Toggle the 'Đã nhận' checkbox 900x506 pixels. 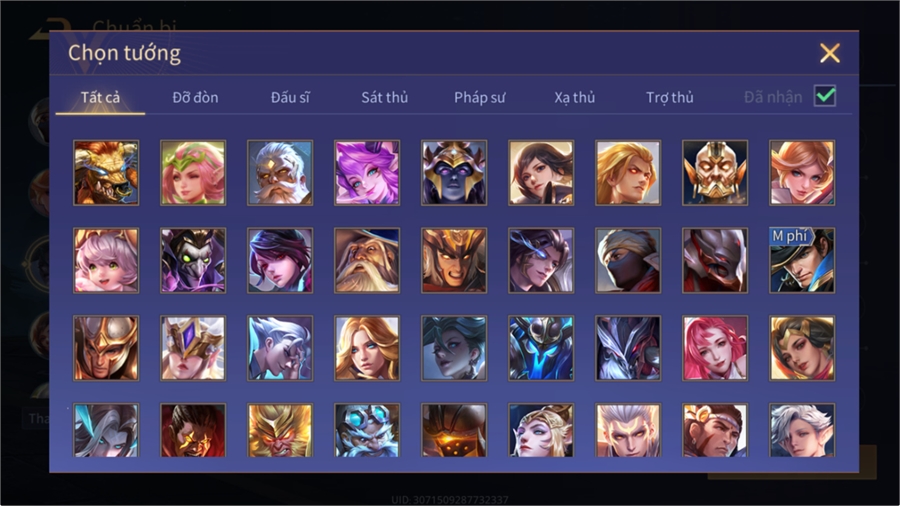(x=825, y=96)
